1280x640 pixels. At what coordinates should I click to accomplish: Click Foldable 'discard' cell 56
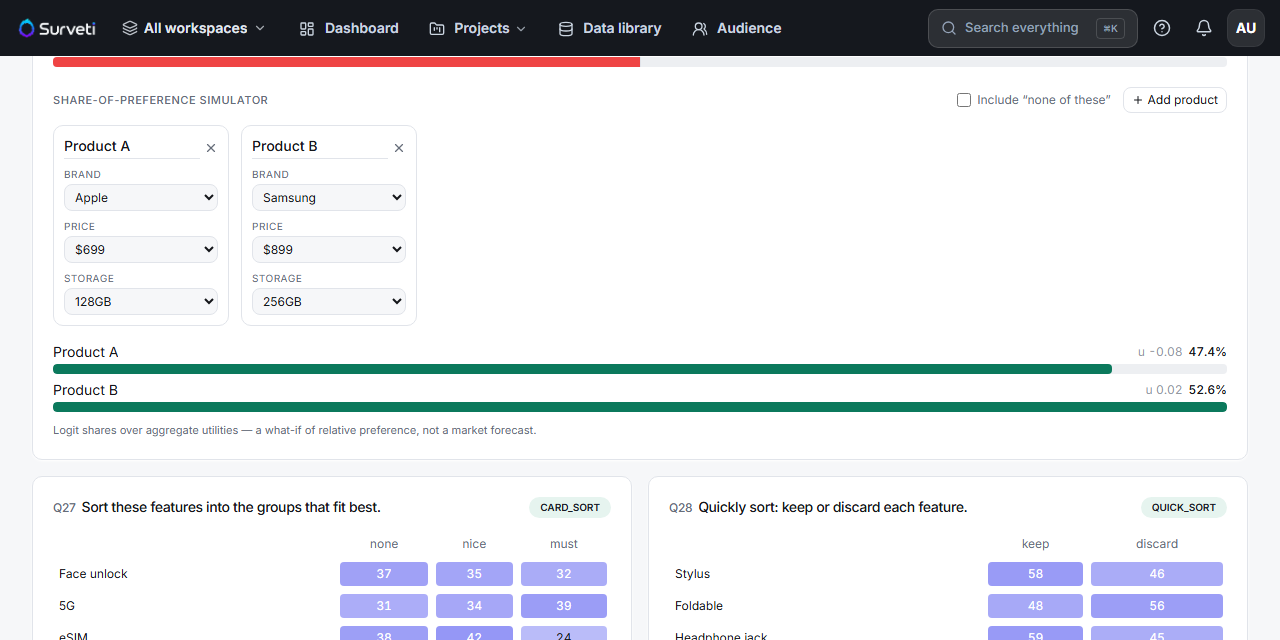point(1157,606)
